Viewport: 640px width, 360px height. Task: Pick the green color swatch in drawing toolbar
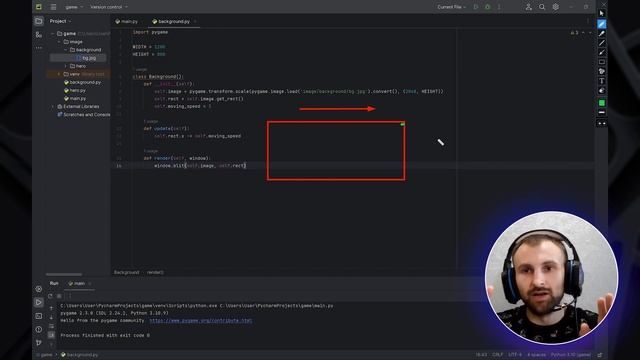pos(602,103)
